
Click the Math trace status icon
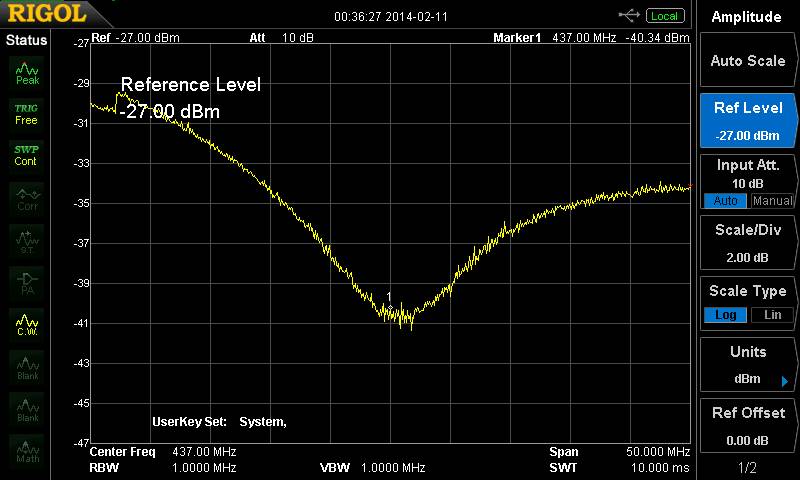click(27, 452)
